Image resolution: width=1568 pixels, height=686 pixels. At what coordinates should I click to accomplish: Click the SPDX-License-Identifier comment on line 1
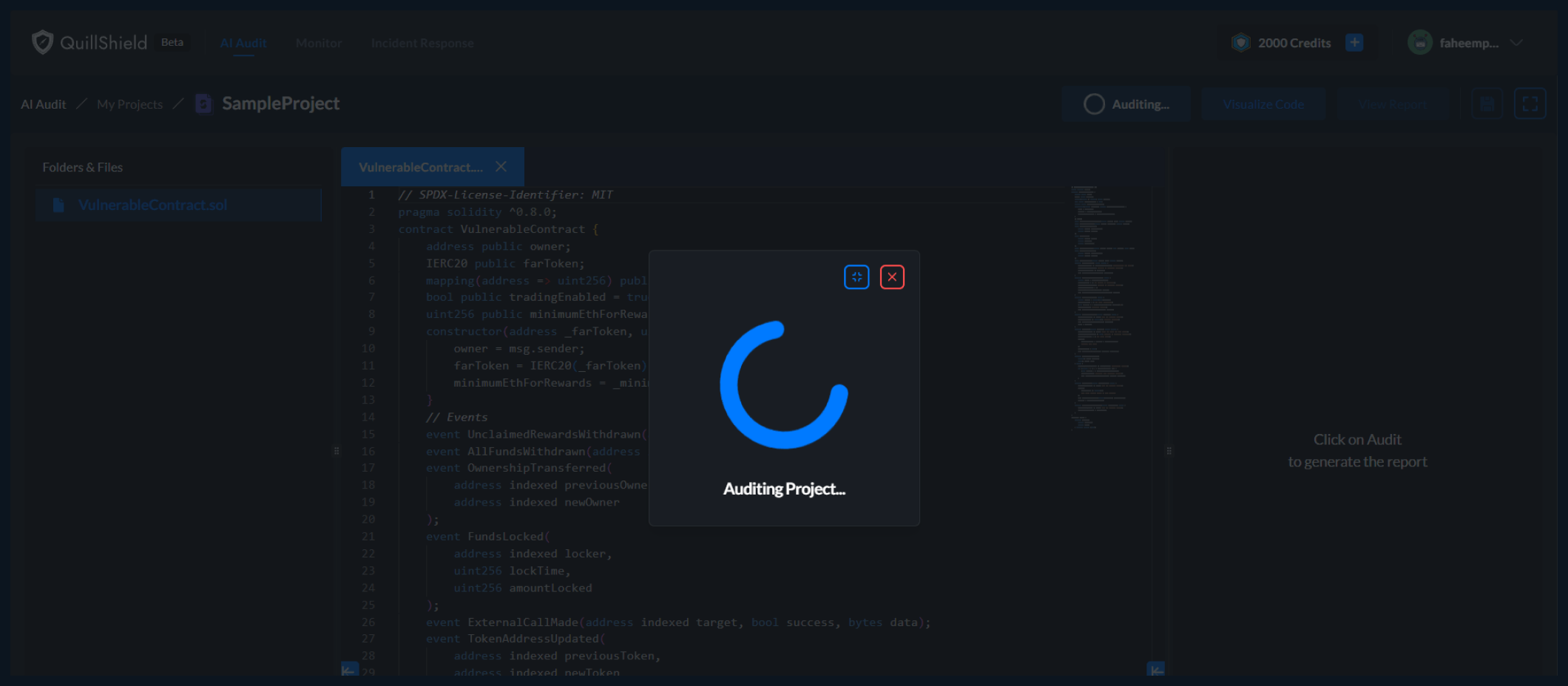click(x=505, y=194)
